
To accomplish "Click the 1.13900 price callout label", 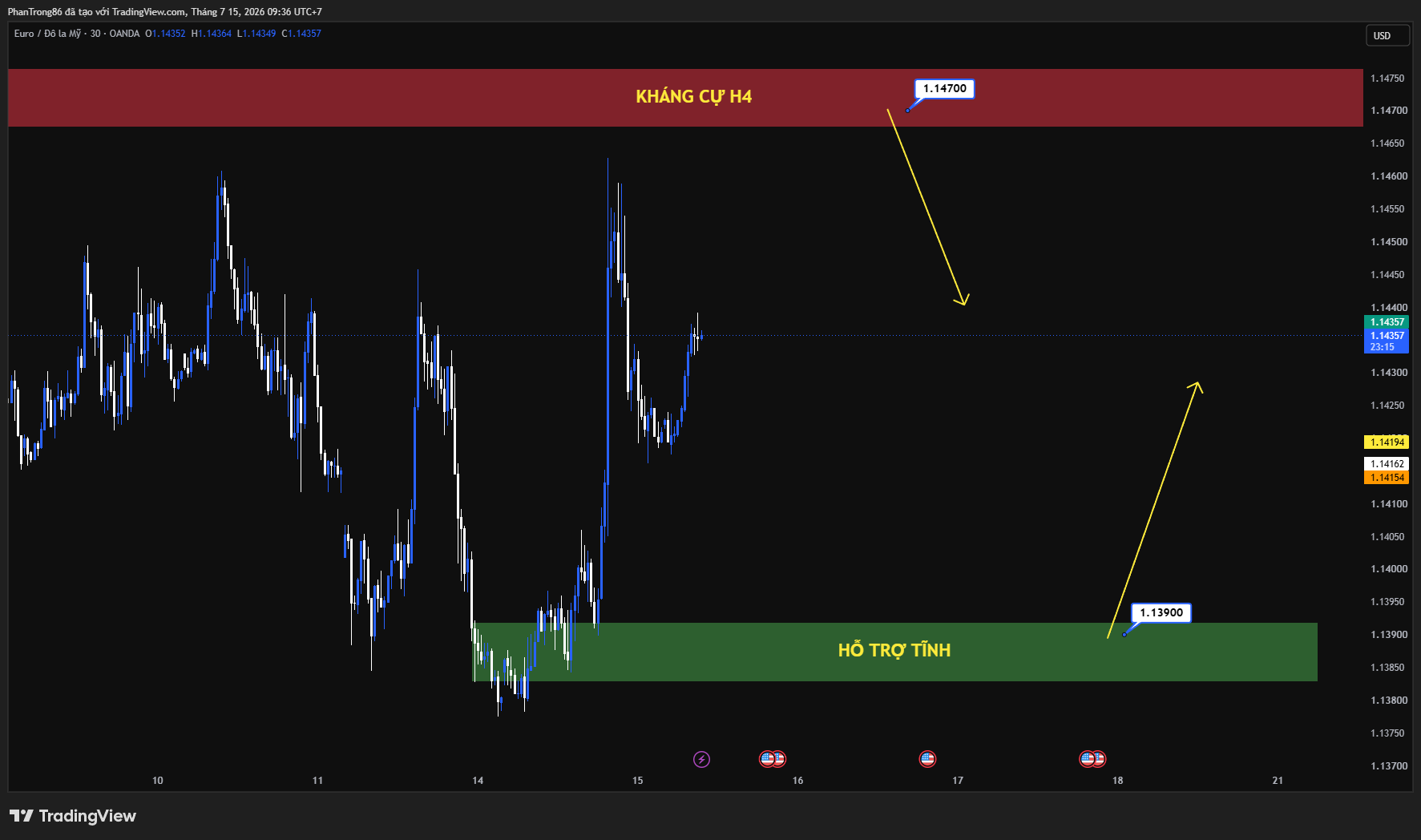I will coord(1161,613).
